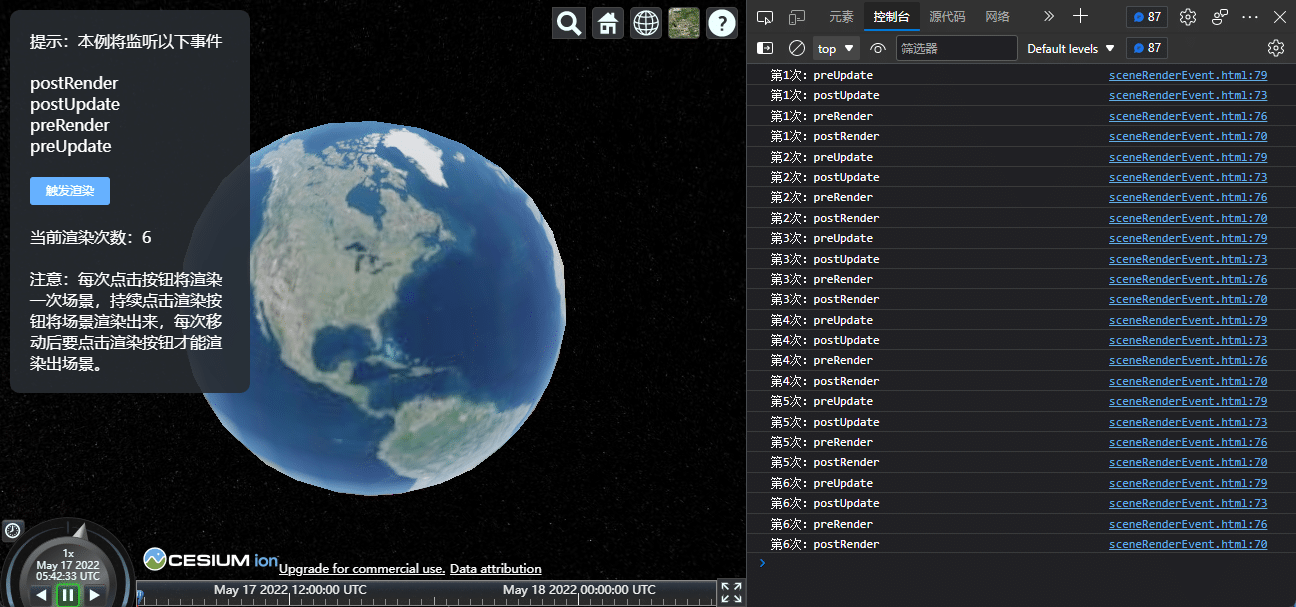Open DevTools settings gear in top bar
Screen dimensions: 1296x607
pos(1188,17)
